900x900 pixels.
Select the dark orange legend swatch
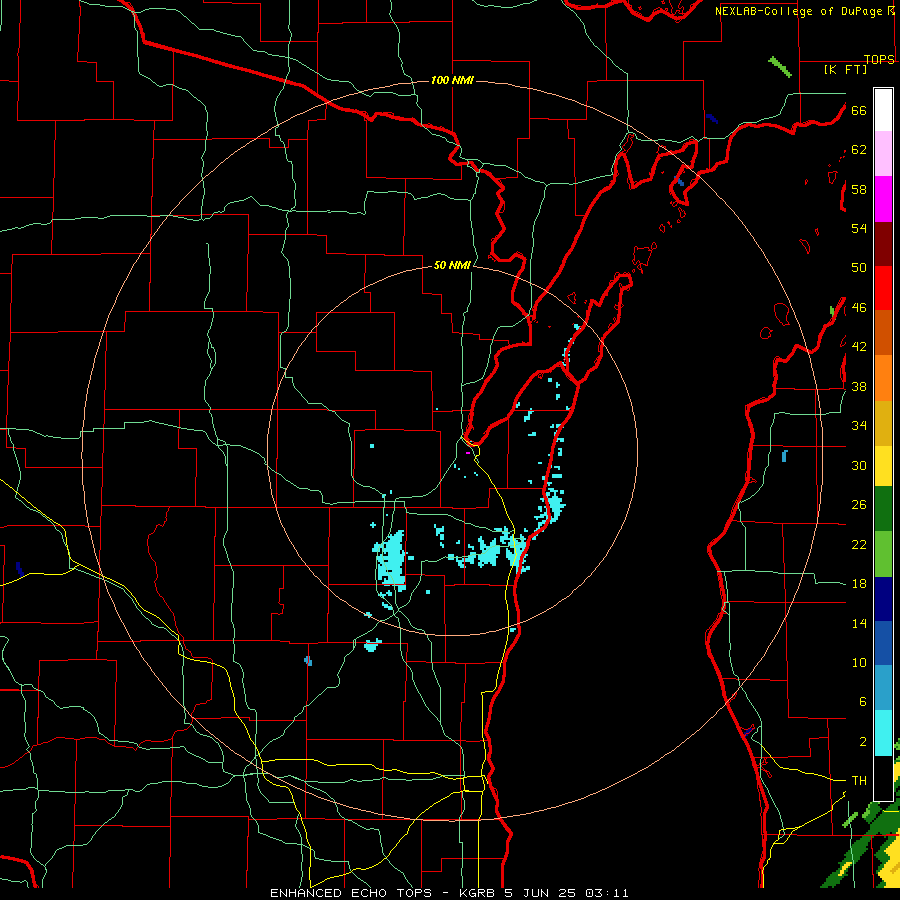[883, 332]
